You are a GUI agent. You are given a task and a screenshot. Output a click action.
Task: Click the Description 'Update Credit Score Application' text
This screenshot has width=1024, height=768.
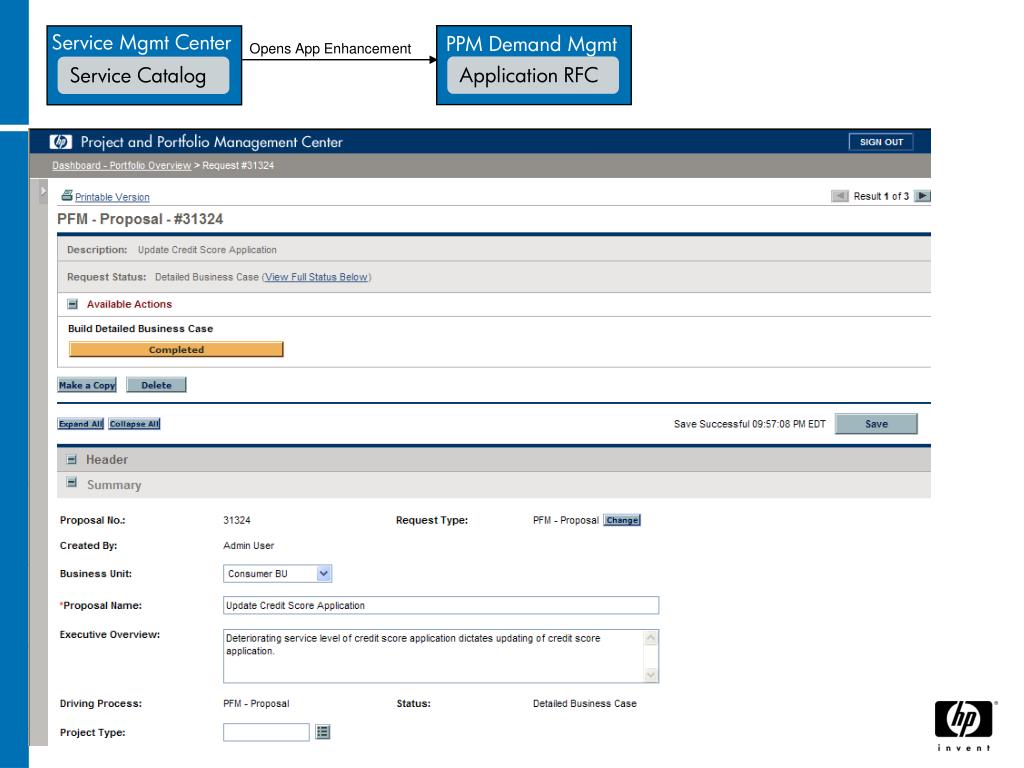207,249
